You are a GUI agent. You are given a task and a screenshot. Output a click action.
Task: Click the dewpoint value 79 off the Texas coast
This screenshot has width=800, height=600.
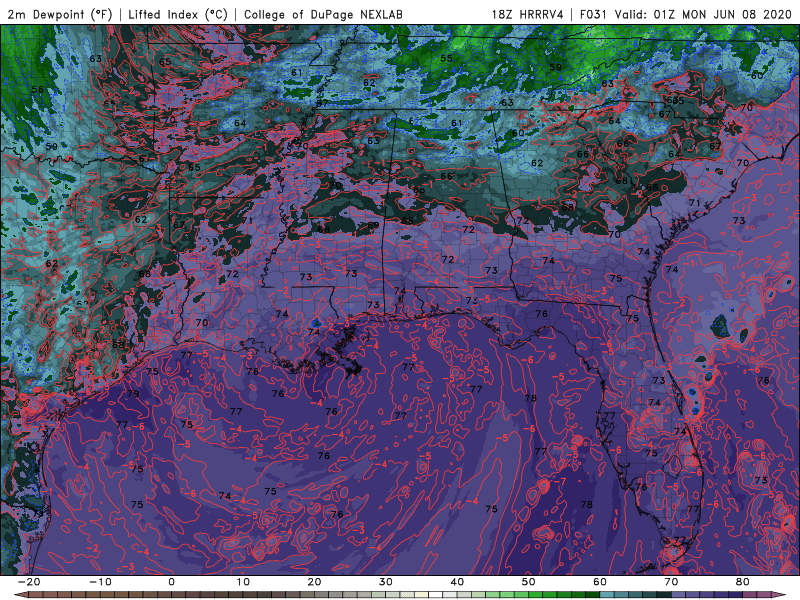click(x=133, y=393)
